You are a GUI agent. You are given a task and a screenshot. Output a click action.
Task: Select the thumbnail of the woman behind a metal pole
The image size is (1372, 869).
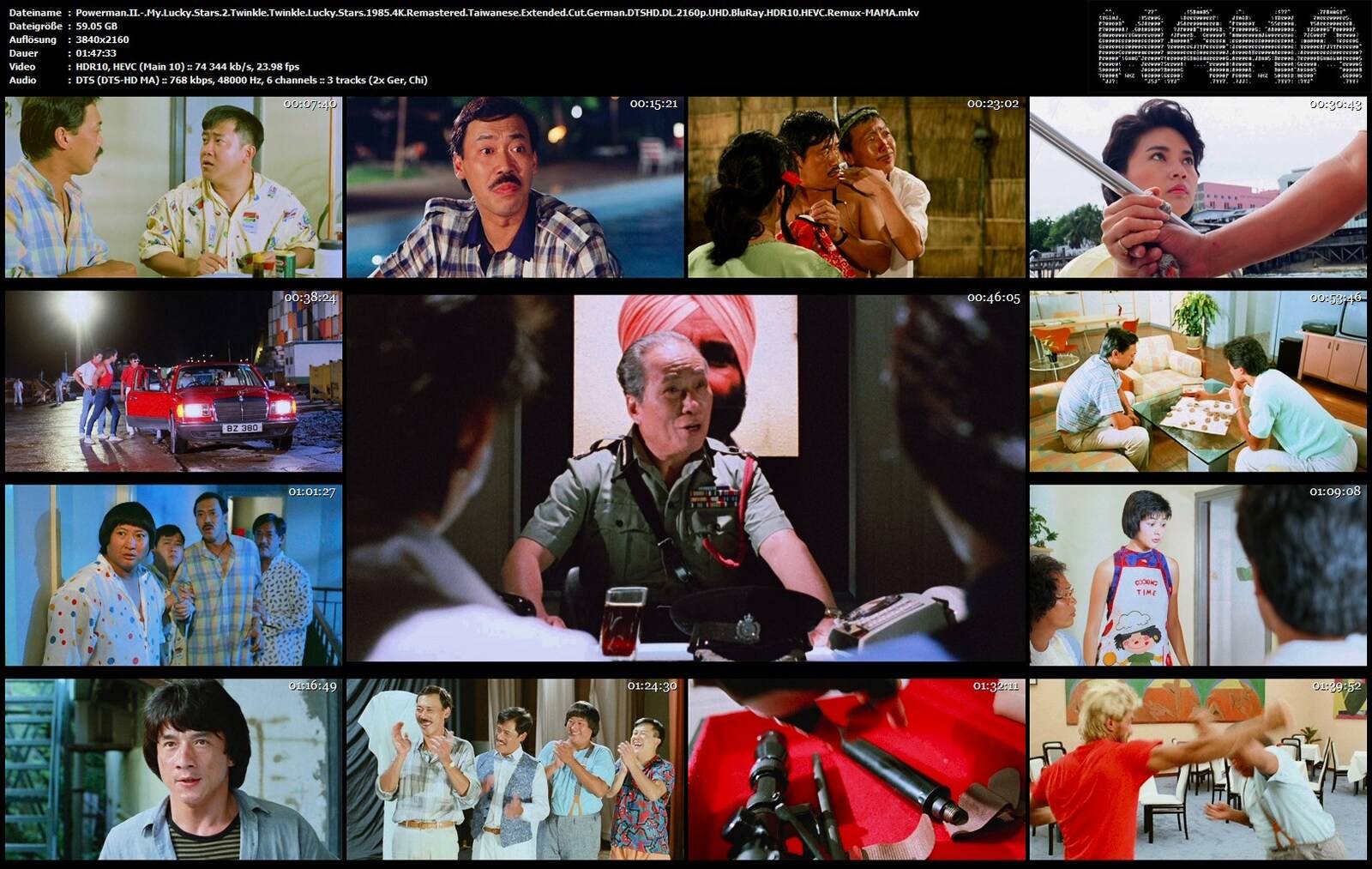click(1198, 187)
